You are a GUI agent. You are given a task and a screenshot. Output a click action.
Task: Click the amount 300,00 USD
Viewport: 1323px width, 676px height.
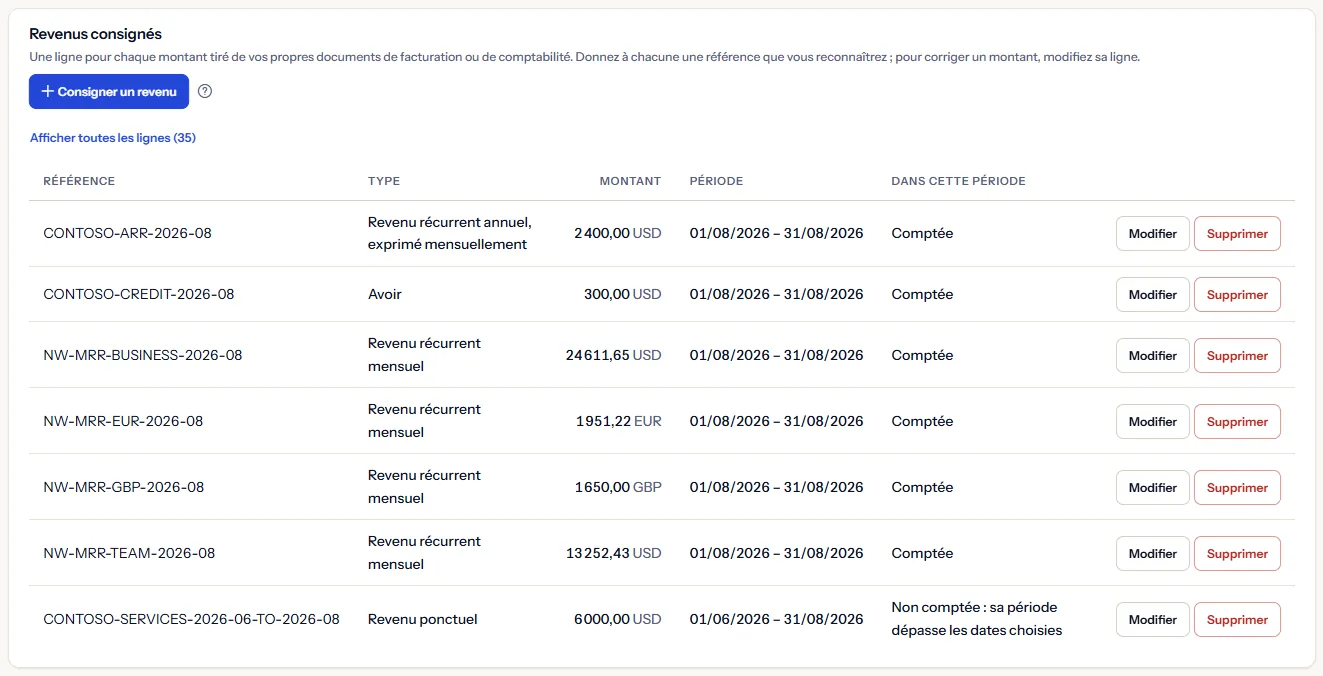click(622, 294)
